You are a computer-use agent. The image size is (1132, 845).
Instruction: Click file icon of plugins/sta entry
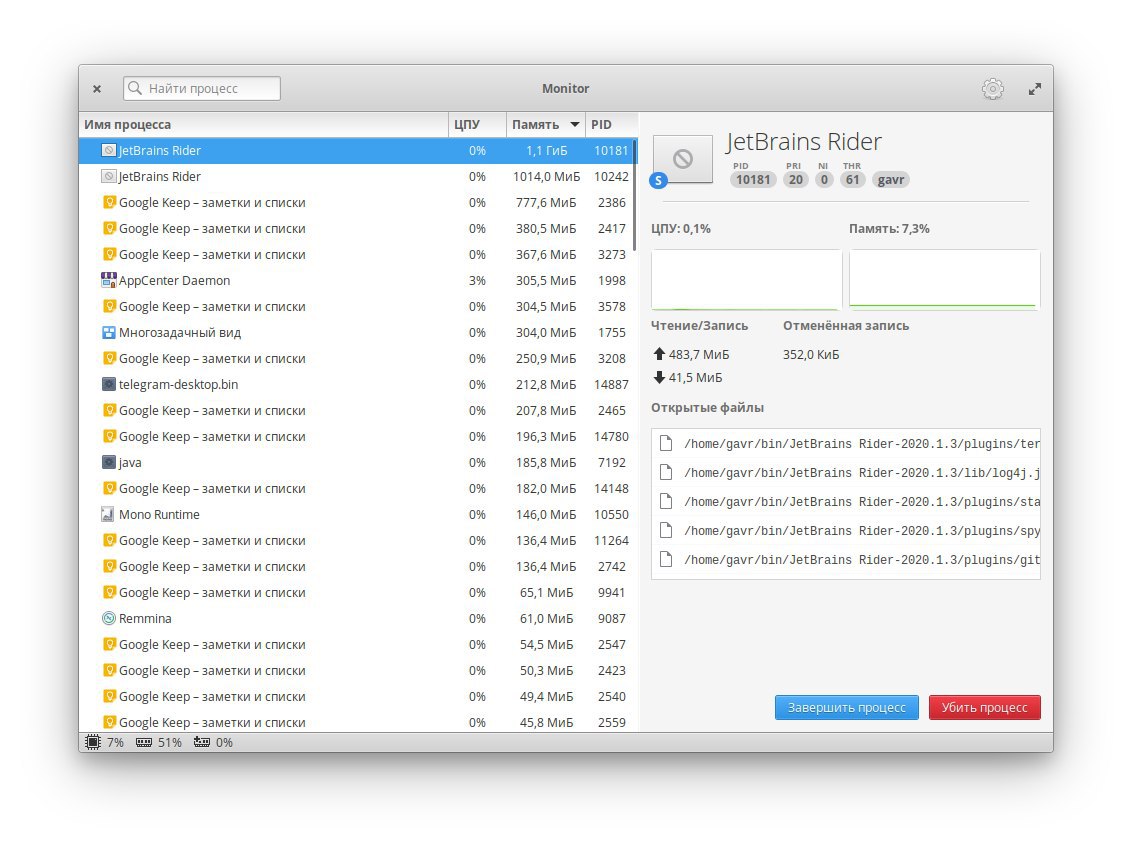tap(666, 501)
